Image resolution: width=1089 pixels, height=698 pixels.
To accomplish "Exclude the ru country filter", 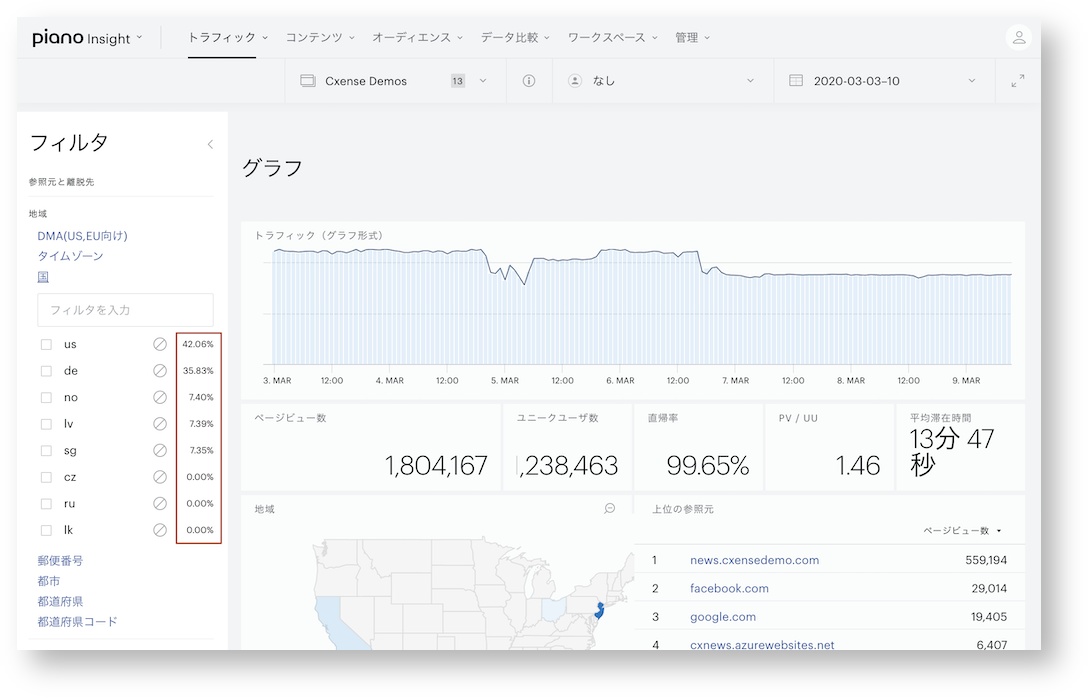I will point(160,504).
